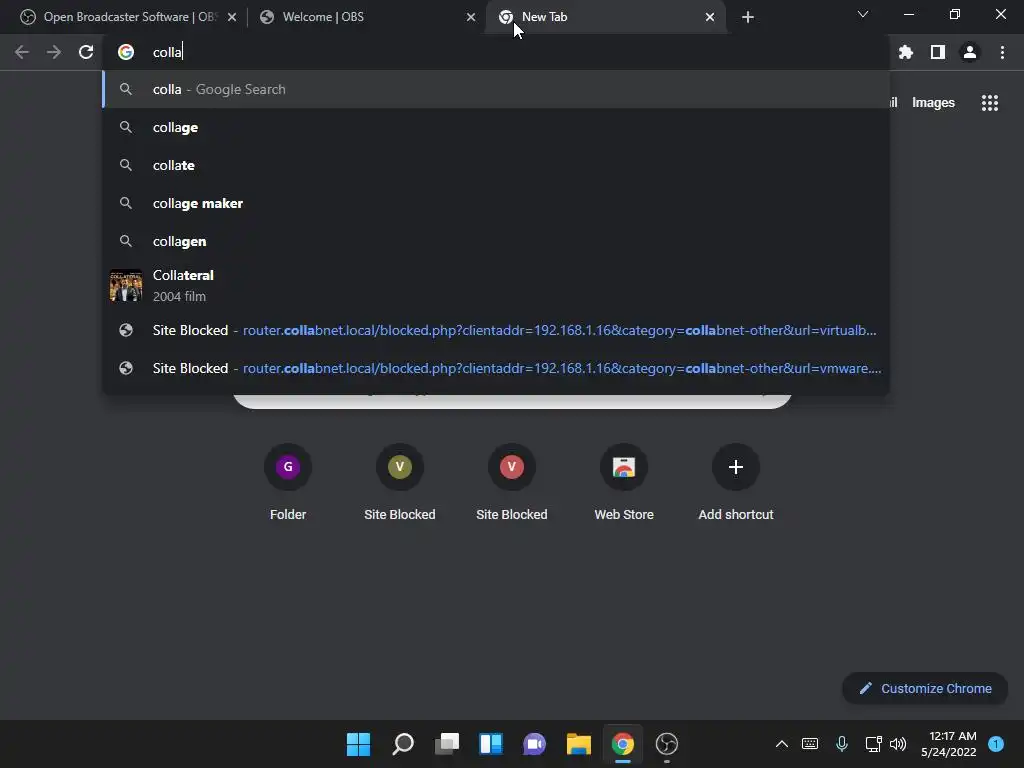
Task: Open the volume speaker tray icon
Action: (899, 744)
